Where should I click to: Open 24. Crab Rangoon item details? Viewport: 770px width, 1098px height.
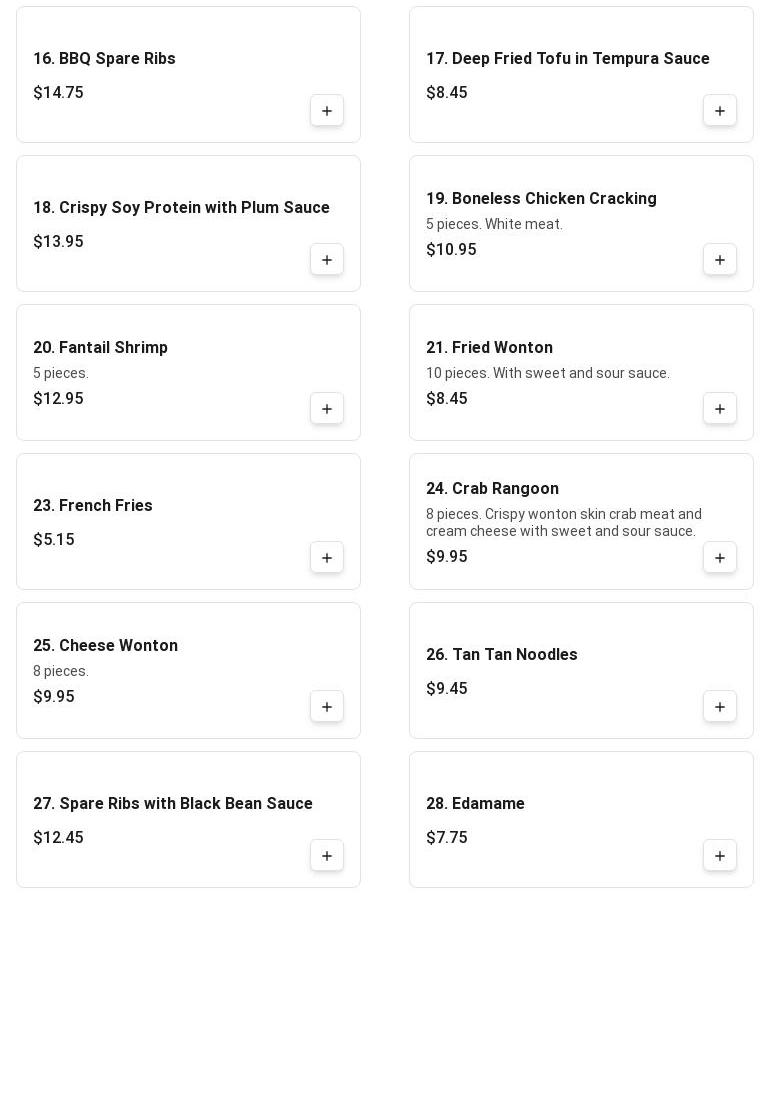pyautogui.click(x=492, y=489)
